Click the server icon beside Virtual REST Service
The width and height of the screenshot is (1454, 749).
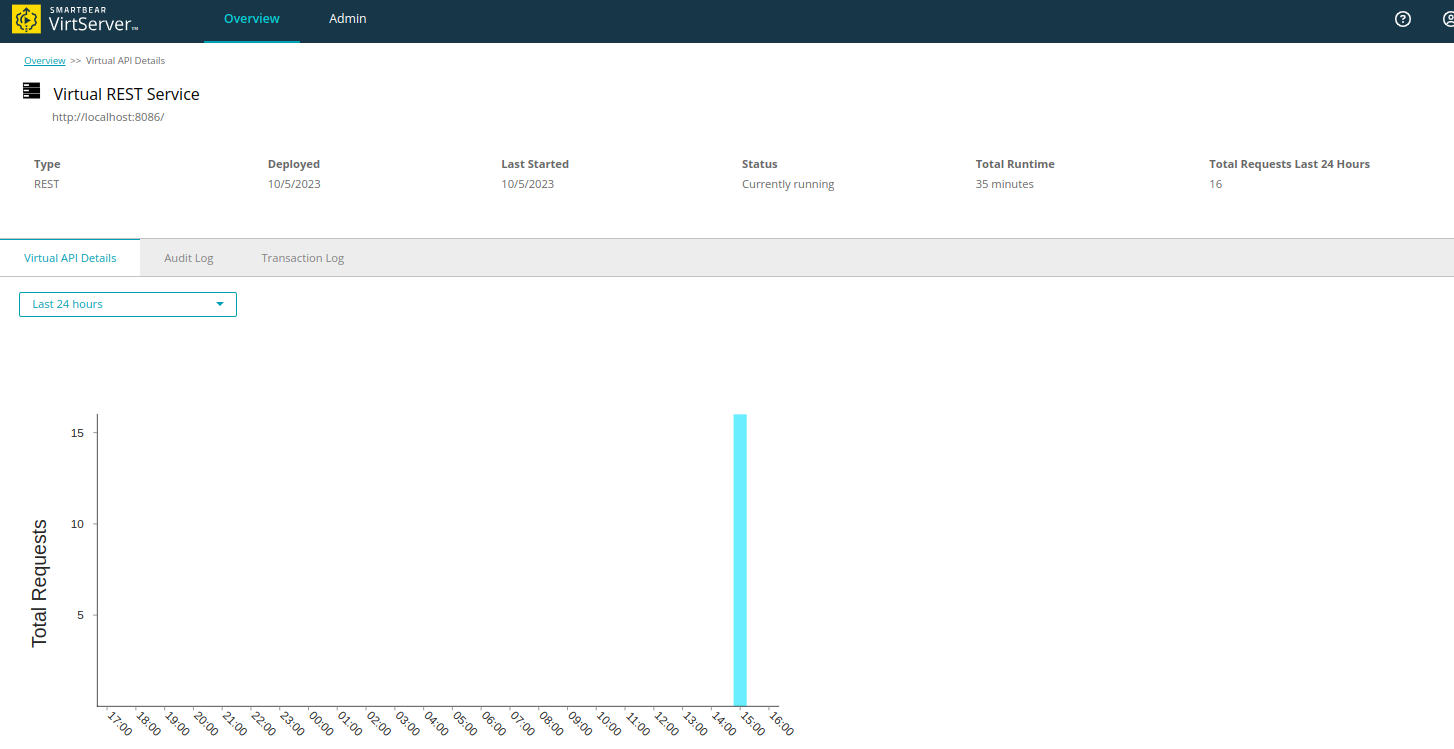click(31, 92)
